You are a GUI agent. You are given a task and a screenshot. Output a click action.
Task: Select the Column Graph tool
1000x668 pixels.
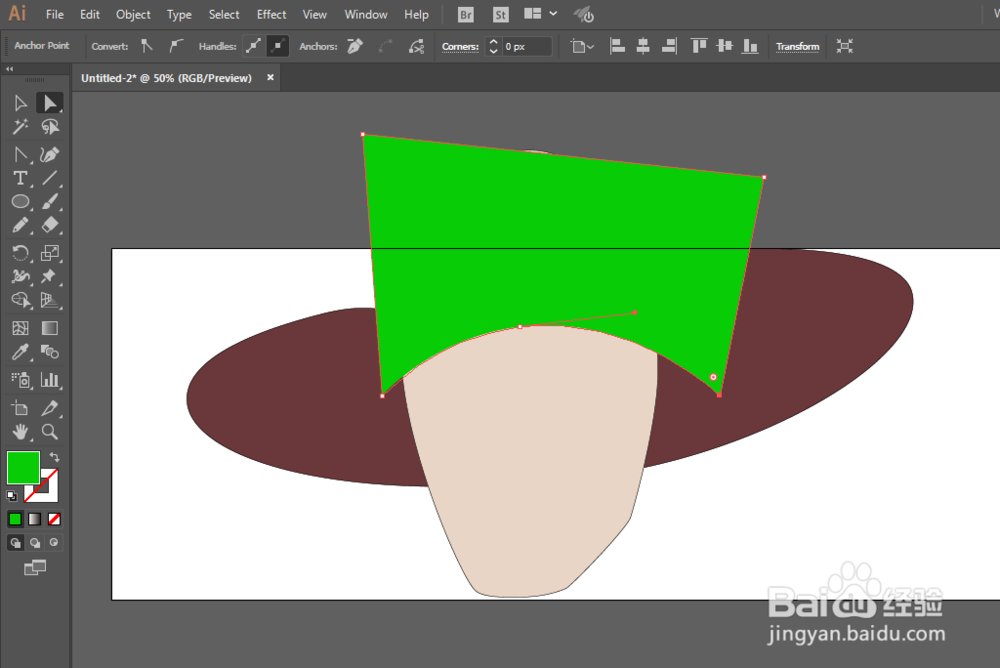[49, 380]
